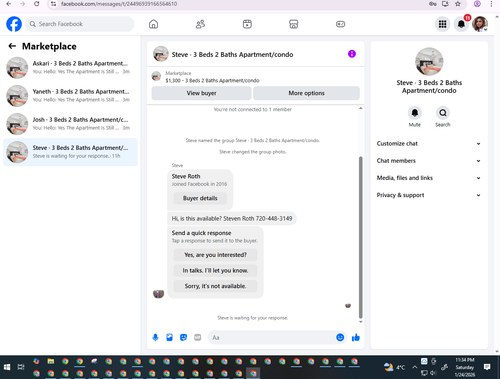Click the browser bookmark star icon
The height and width of the screenshot is (379, 500).
point(458,4)
